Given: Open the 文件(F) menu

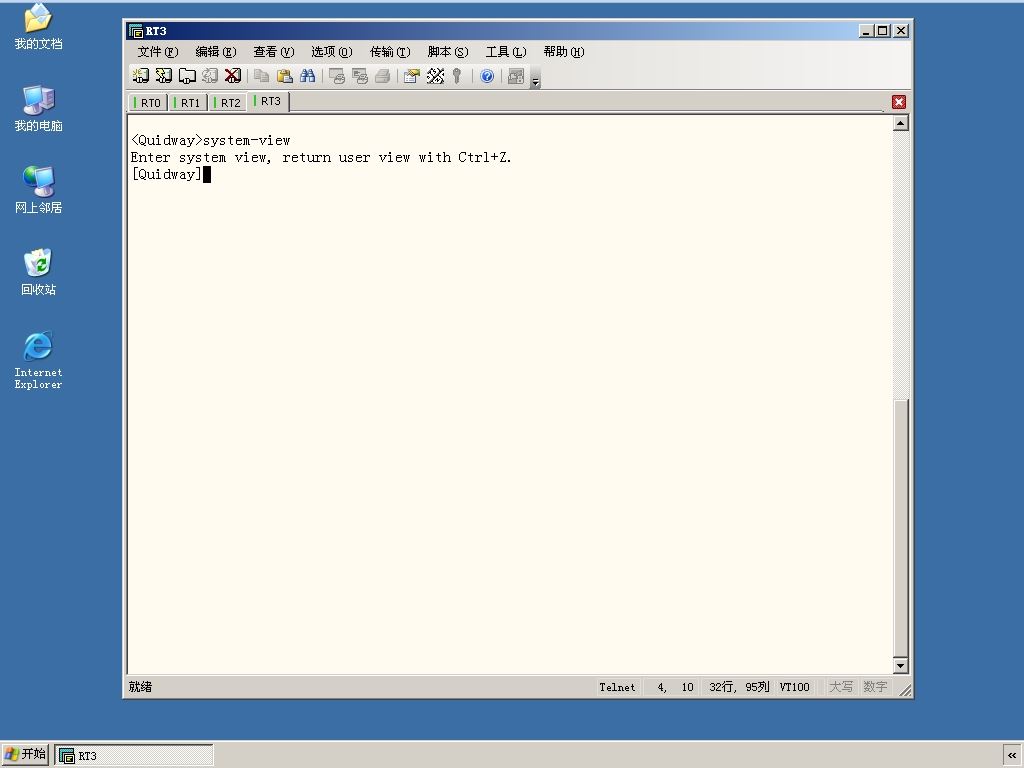Looking at the screenshot, I should click(x=157, y=52).
